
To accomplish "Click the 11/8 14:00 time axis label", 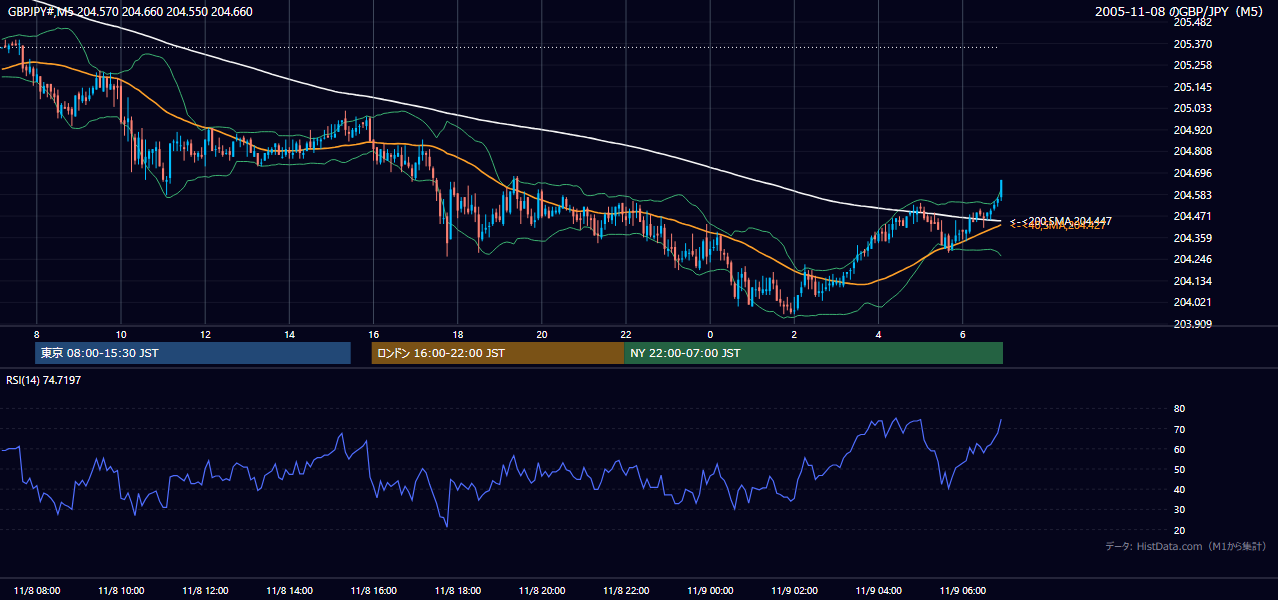I will pyautogui.click(x=289, y=590).
